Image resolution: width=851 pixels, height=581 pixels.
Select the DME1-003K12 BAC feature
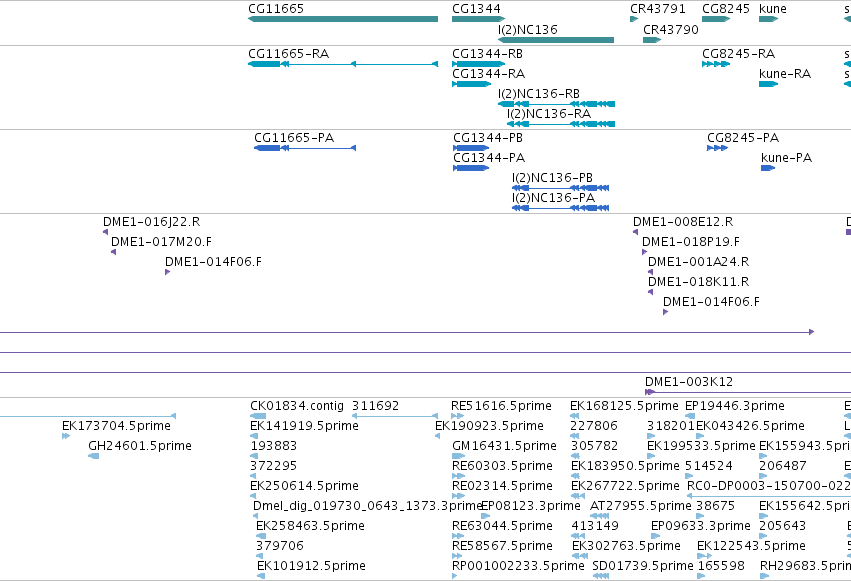[748, 392]
